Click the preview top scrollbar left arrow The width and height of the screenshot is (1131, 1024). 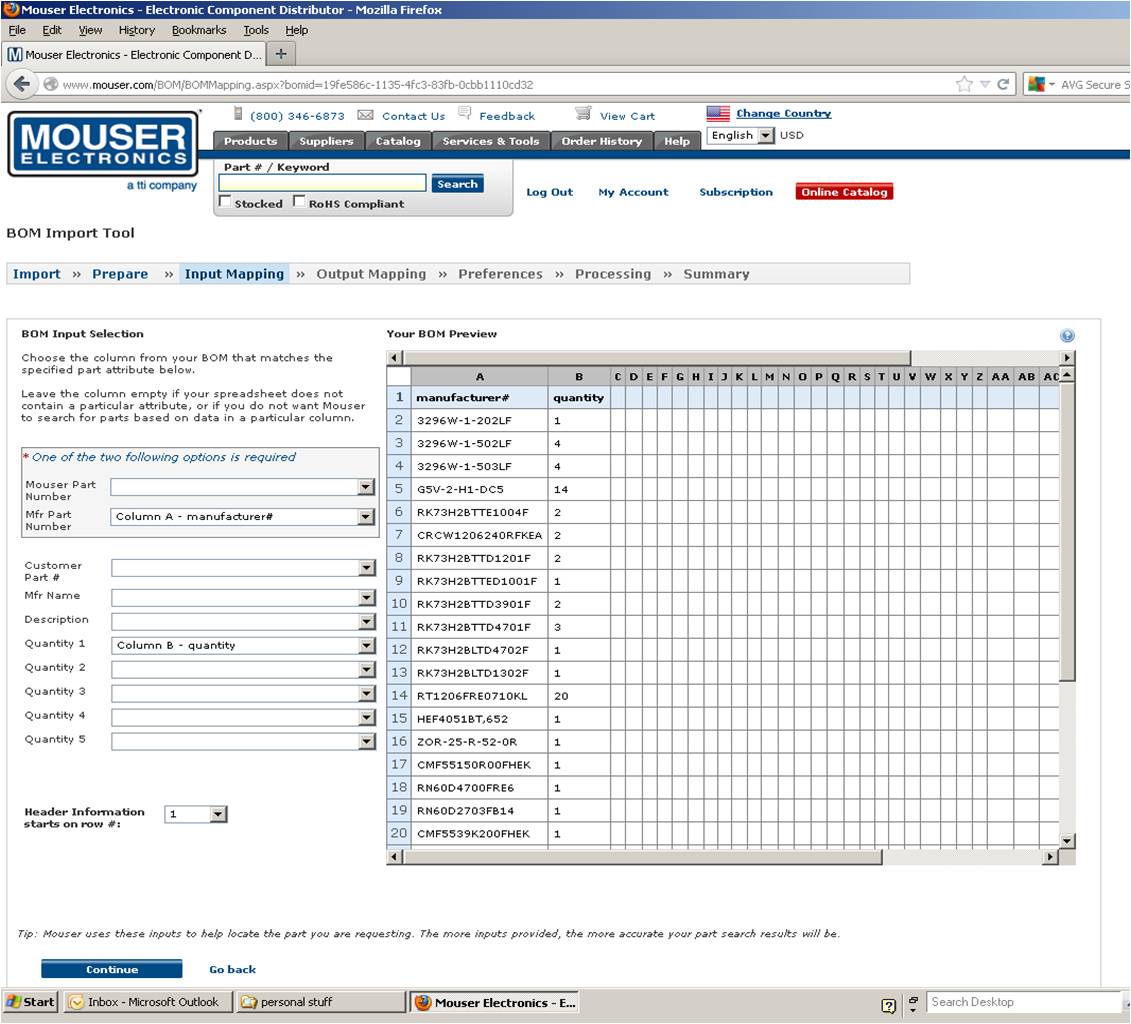point(394,358)
